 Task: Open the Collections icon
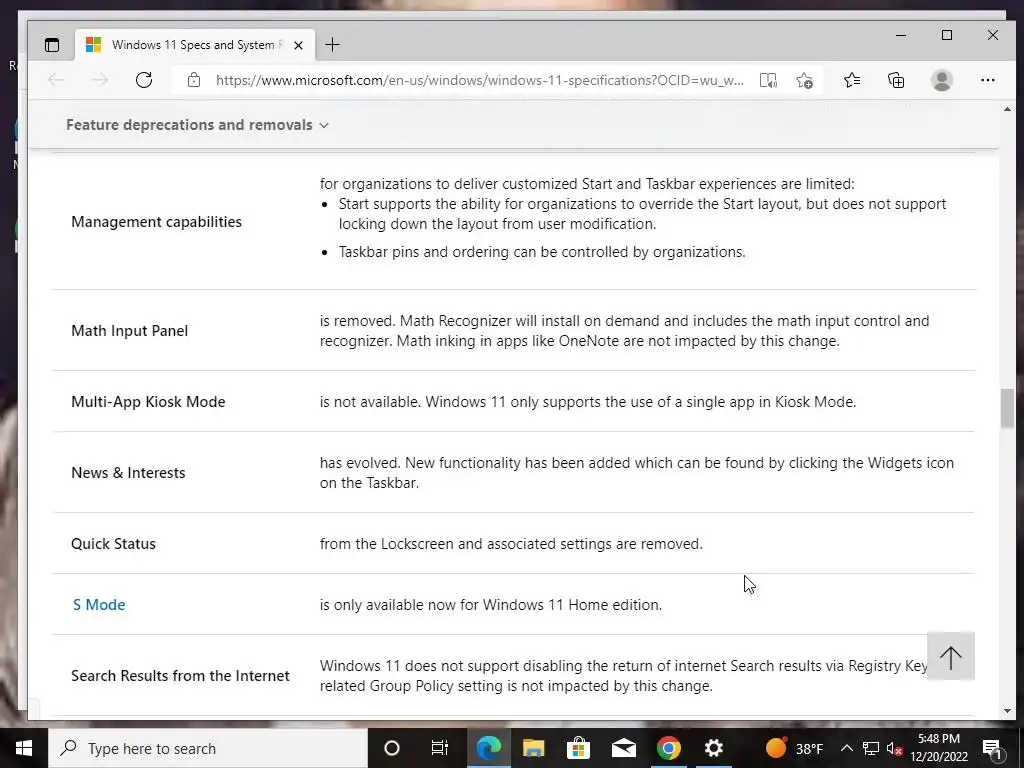[x=896, y=80]
